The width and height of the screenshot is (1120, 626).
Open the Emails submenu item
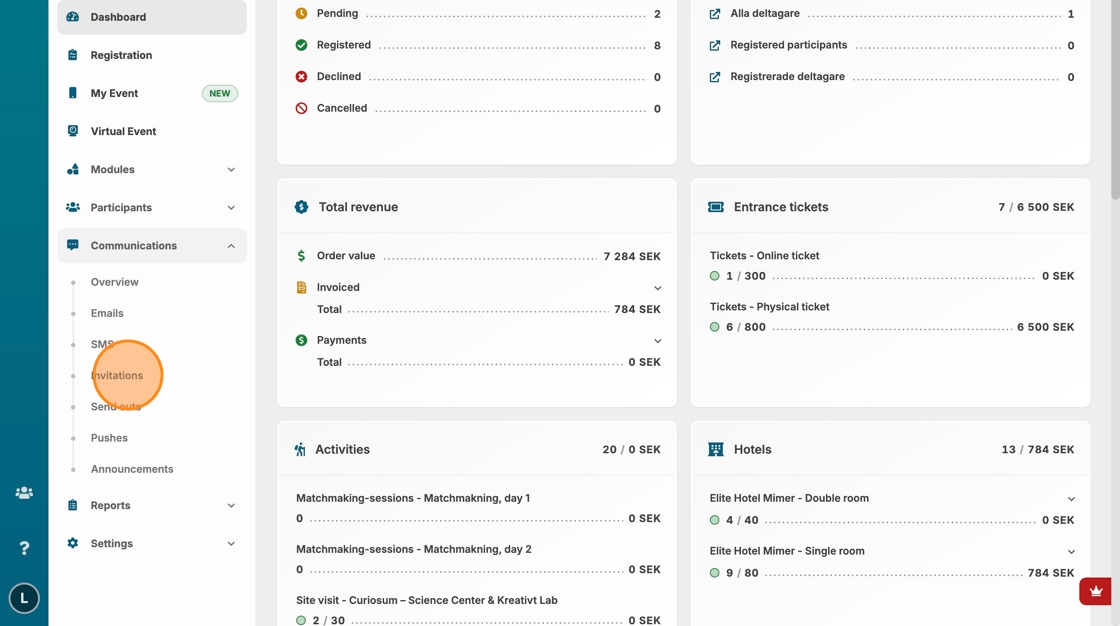pyautogui.click(x=107, y=313)
